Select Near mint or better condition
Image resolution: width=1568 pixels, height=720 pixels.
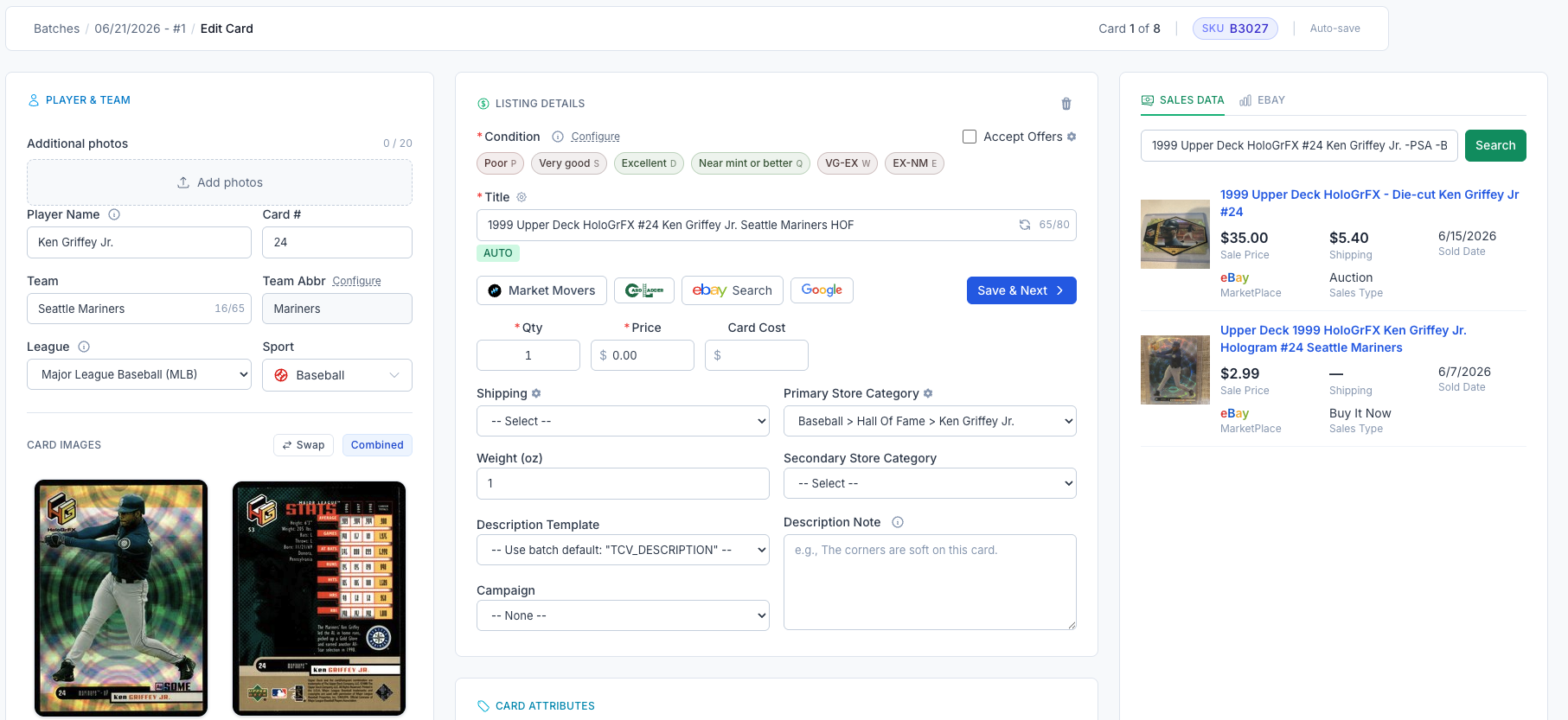tap(751, 163)
